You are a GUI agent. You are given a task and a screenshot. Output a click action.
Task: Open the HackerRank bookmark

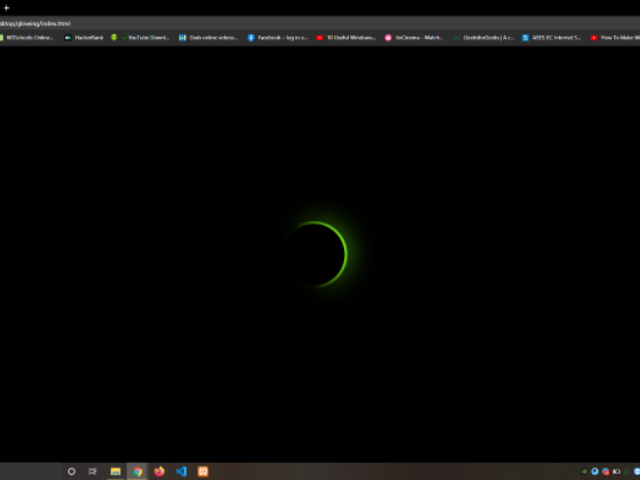(x=84, y=37)
